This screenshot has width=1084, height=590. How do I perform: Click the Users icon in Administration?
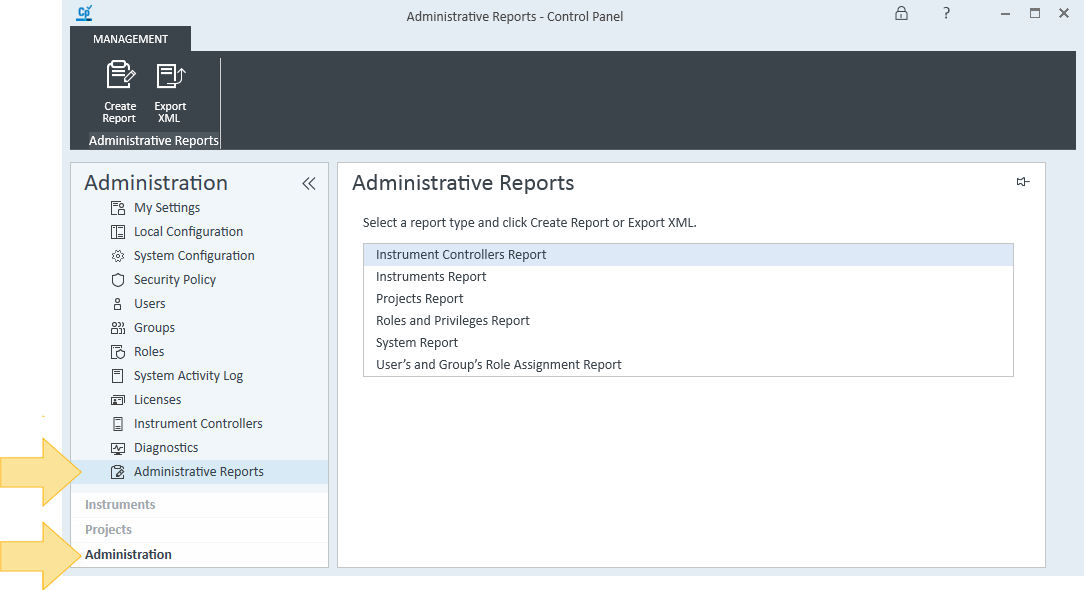click(118, 303)
